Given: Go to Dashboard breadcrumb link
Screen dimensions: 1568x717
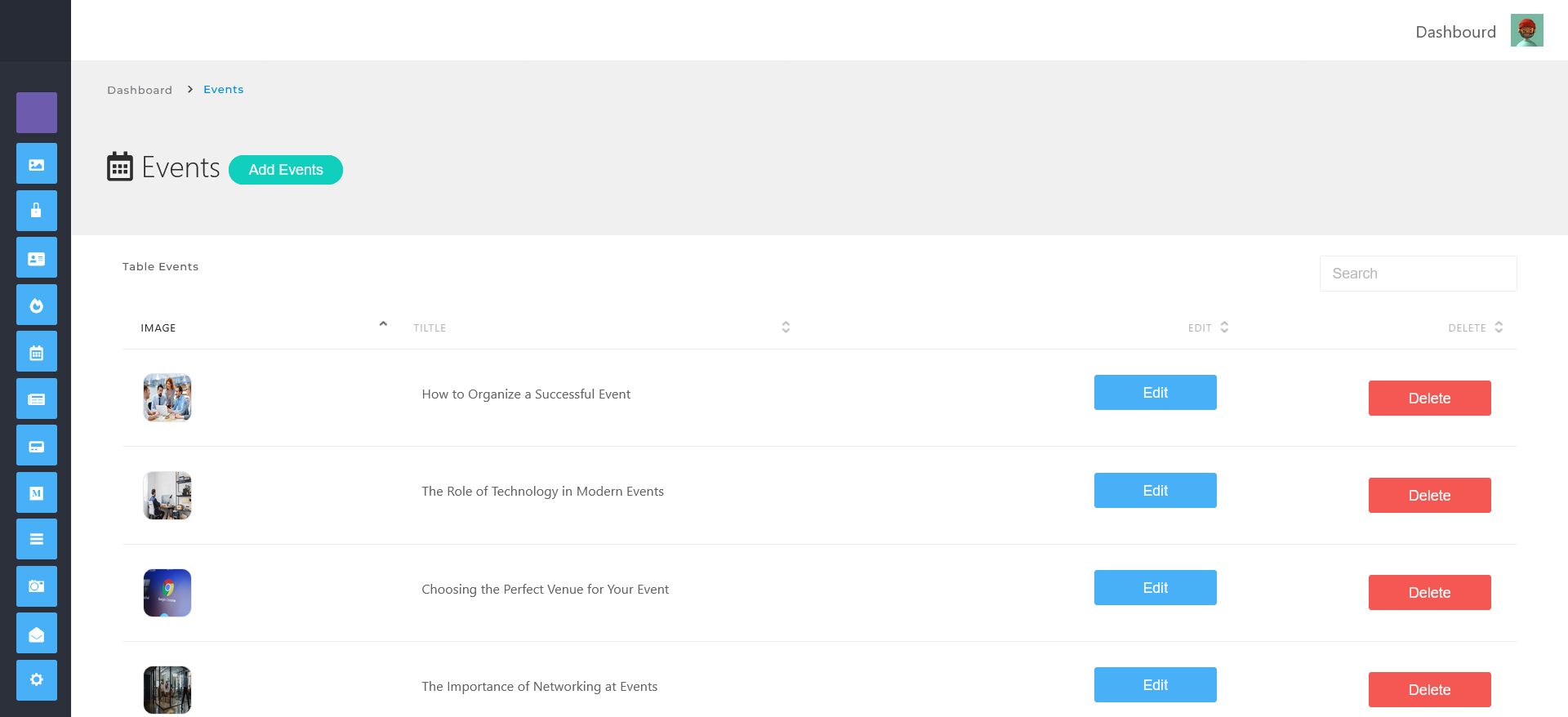Looking at the screenshot, I should (140, 90).
